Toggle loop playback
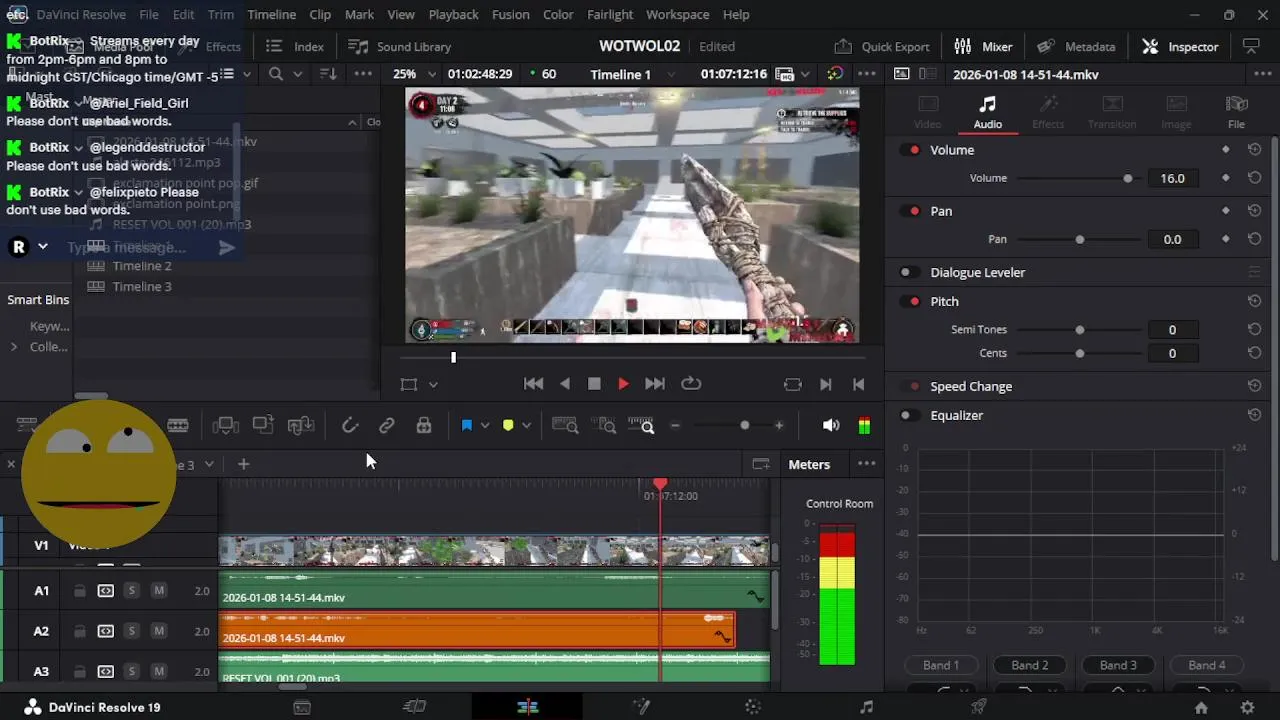The height and width of the screenshot is (720, 1280). (691, 384)
